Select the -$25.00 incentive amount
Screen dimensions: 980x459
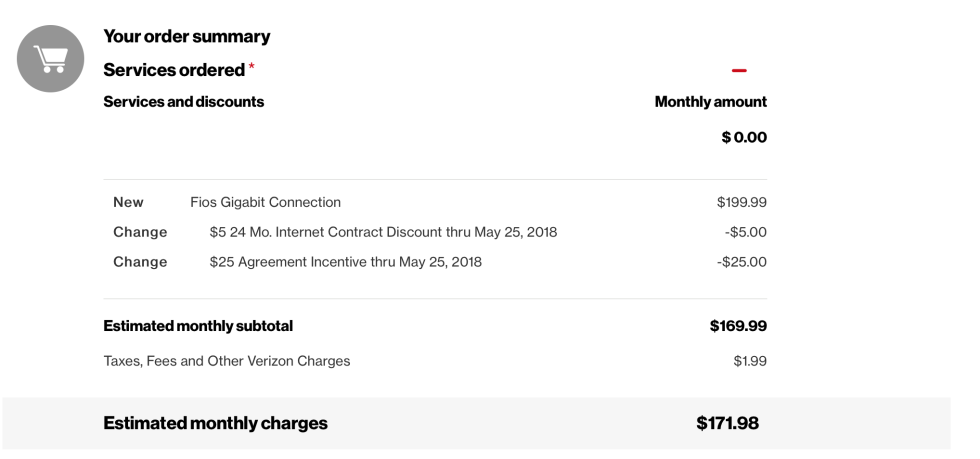pos(742,261)
